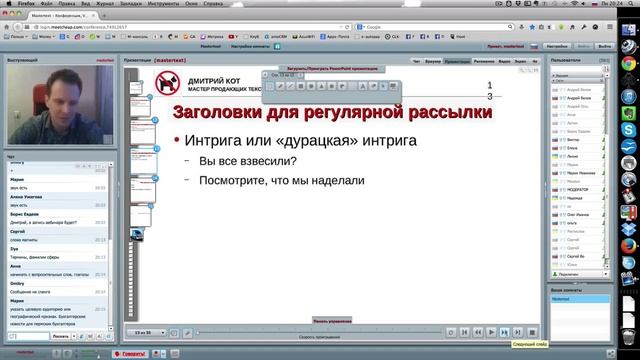640x360 pixels.
Task: Select the pencil tool in drawing toolbar
Action: pyautogui.click(x=280, y=86)
